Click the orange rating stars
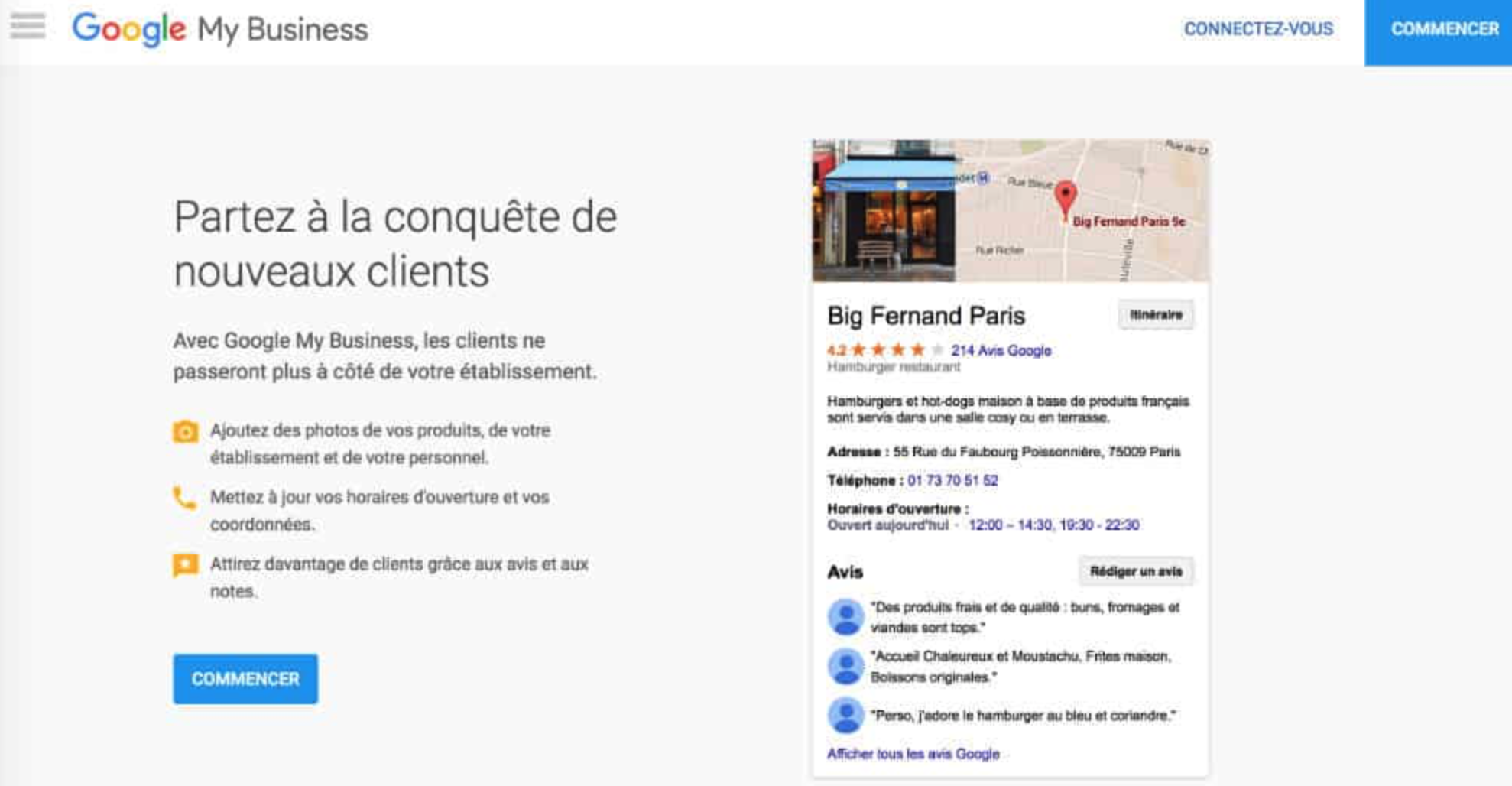Viewport: 1512px width, 786px height. click(x=897, y=350)
